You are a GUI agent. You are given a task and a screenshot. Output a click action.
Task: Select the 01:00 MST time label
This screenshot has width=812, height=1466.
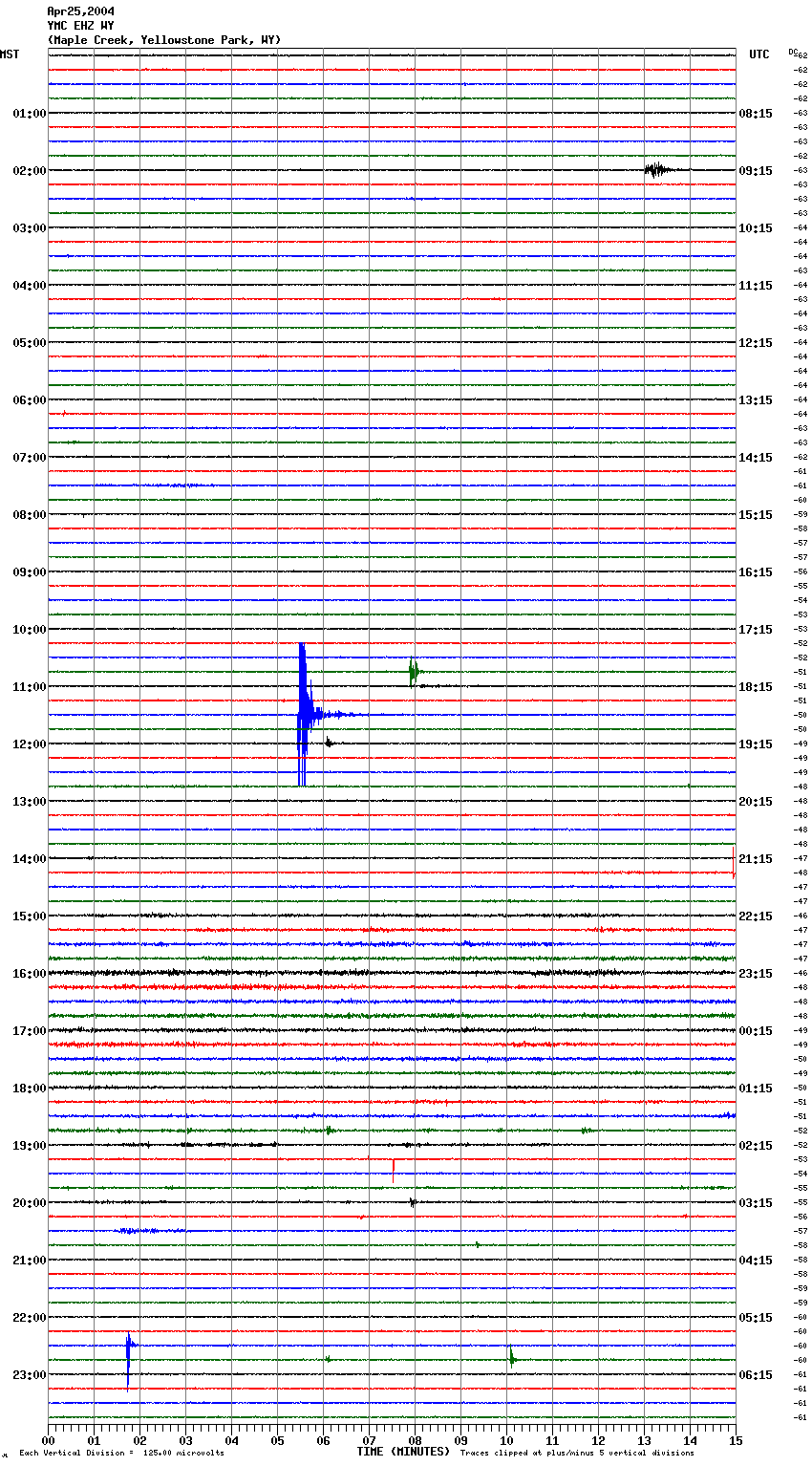tap(30, 114)
